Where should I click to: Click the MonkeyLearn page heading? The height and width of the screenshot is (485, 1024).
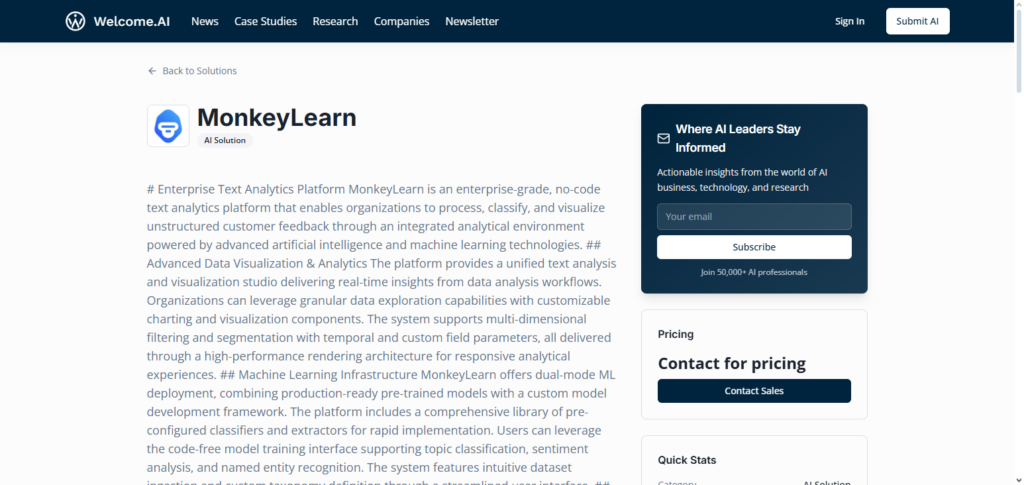(277, 117)
